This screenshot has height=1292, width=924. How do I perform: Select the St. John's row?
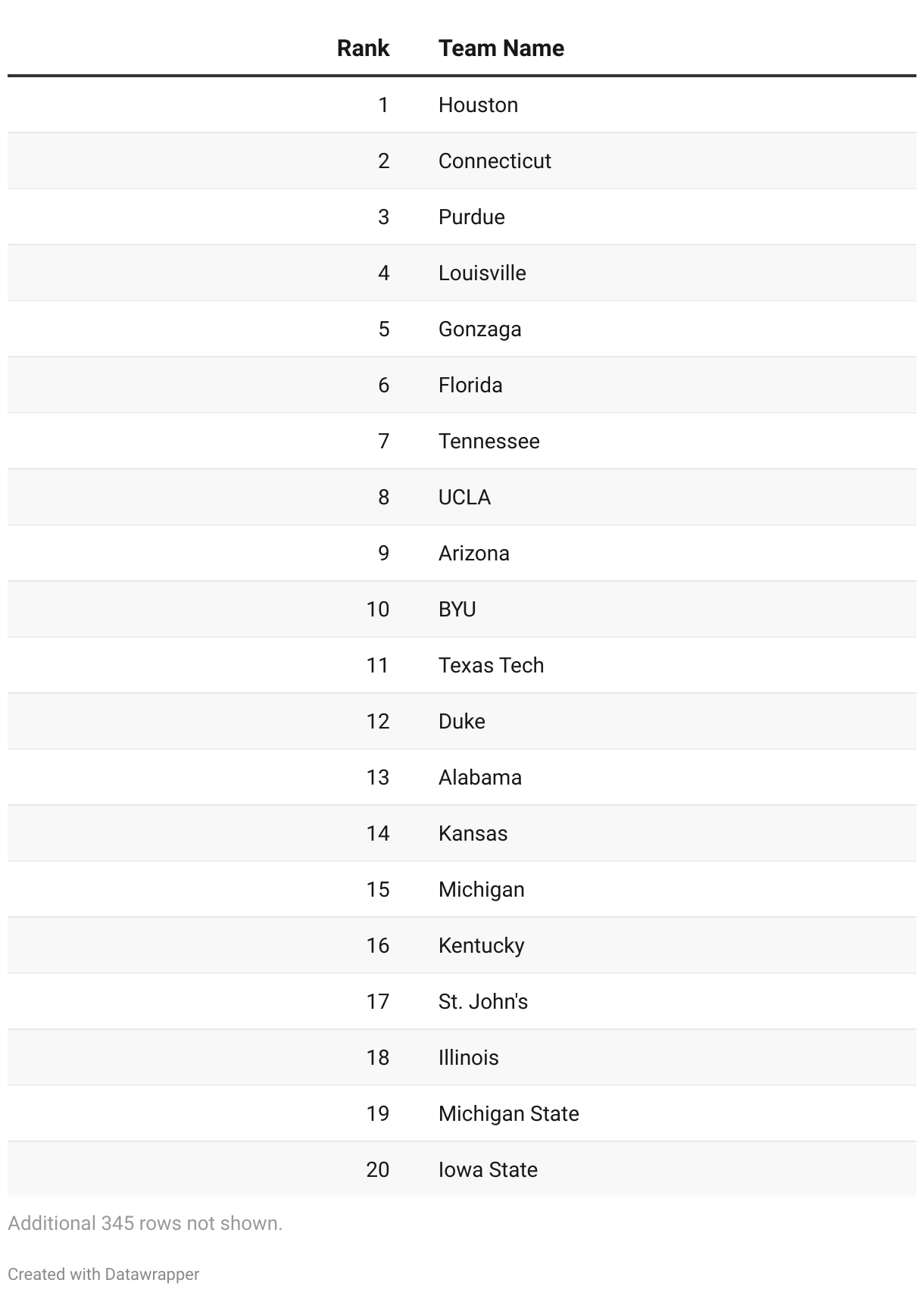[482, 1001]
